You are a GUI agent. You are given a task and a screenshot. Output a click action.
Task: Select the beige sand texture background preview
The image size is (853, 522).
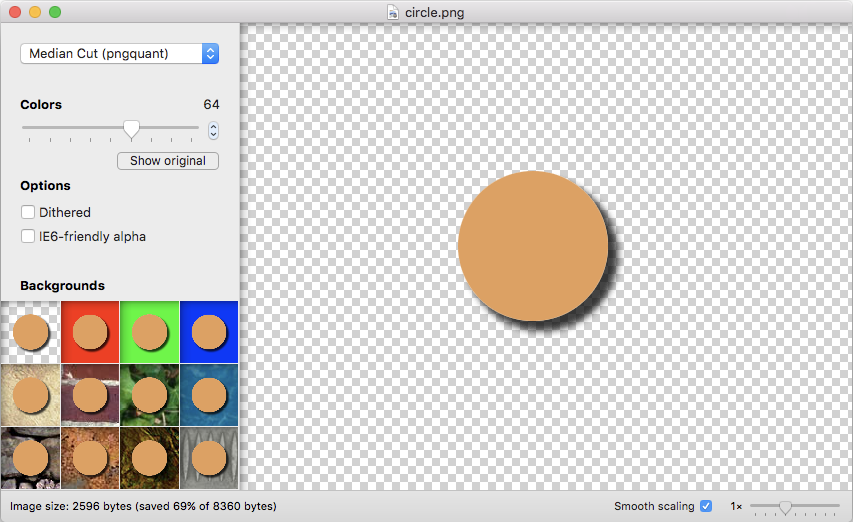[x=30, y=394]
